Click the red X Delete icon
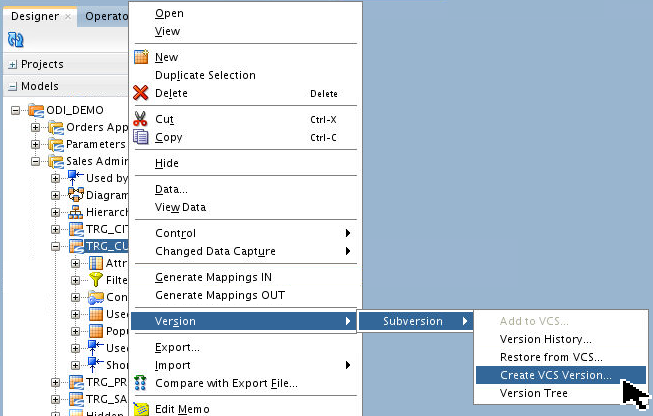 pyautogui.click(x=141, y=93)
